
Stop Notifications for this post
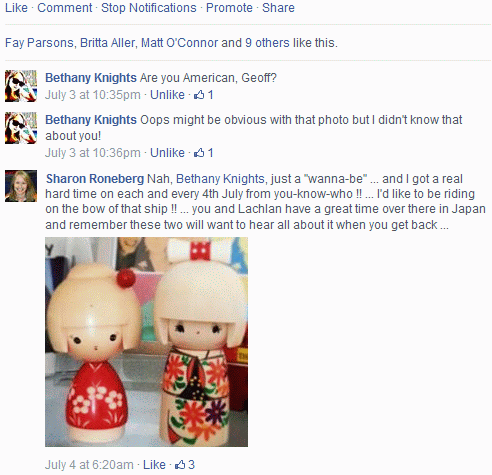click(149, 8)
